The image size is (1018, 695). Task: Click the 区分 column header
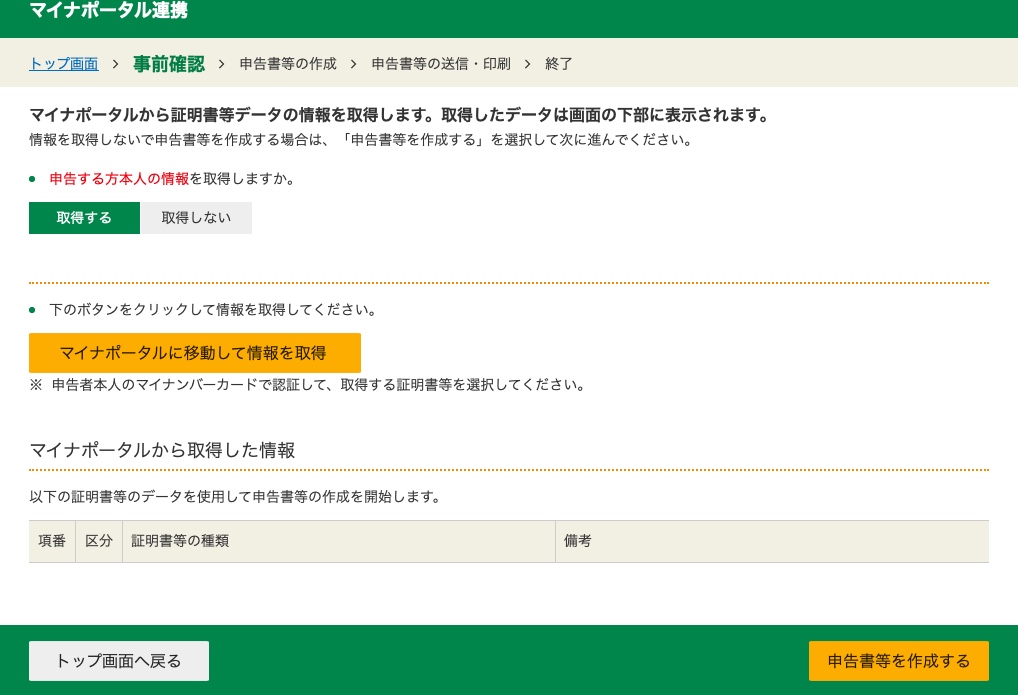(99, 541)
